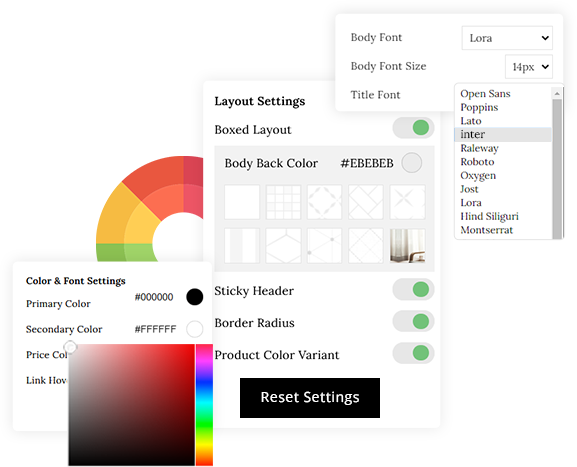The image size is (577, 467).
Task: Select Oxygen in the font list
Action: (x=478, y=176)
